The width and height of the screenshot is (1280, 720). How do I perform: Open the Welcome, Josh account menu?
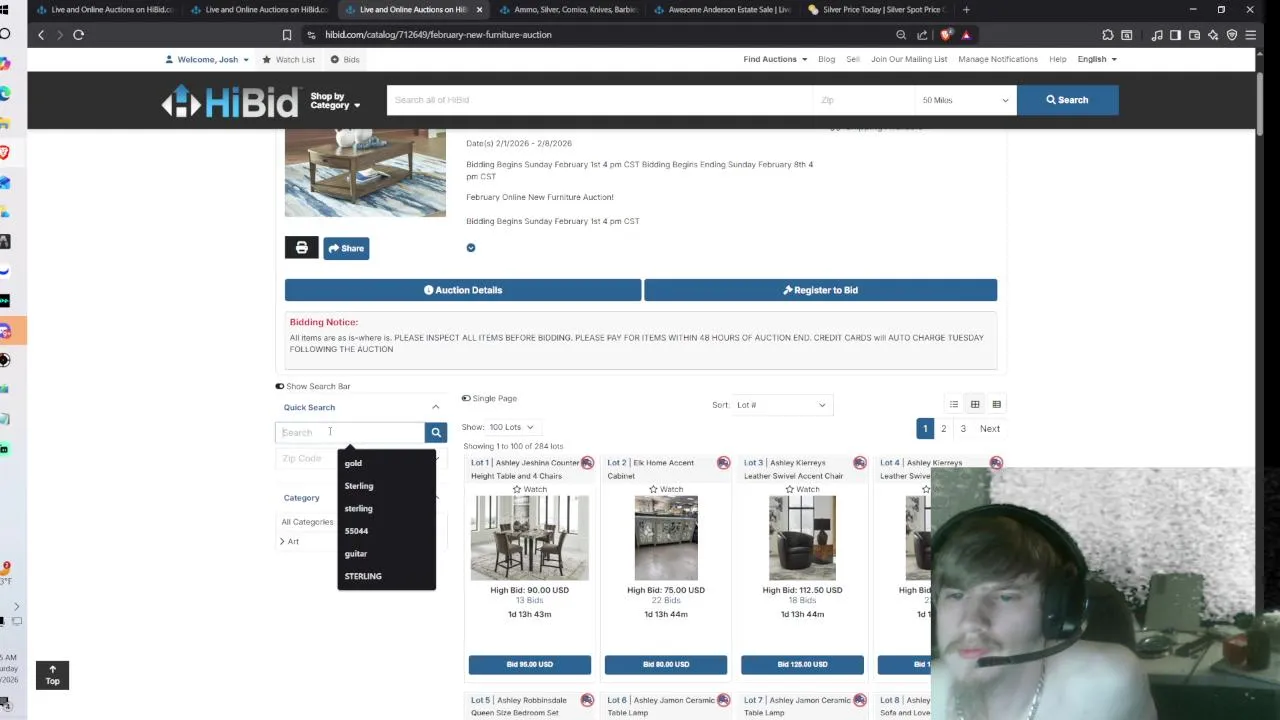[x=207, y=59]
